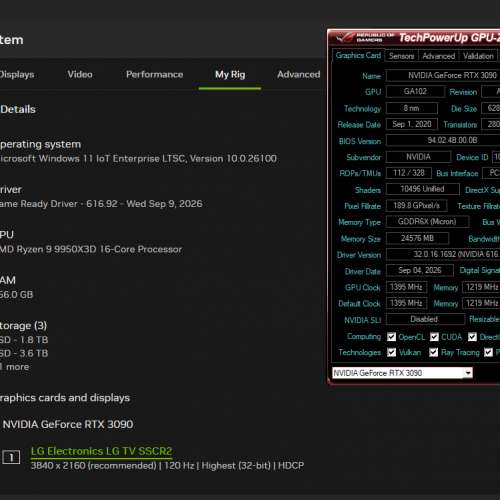This screenshot has height=500, width=500.
Task: Click the 3840 x 2160 resolution details line
Action: coord(167,465)
